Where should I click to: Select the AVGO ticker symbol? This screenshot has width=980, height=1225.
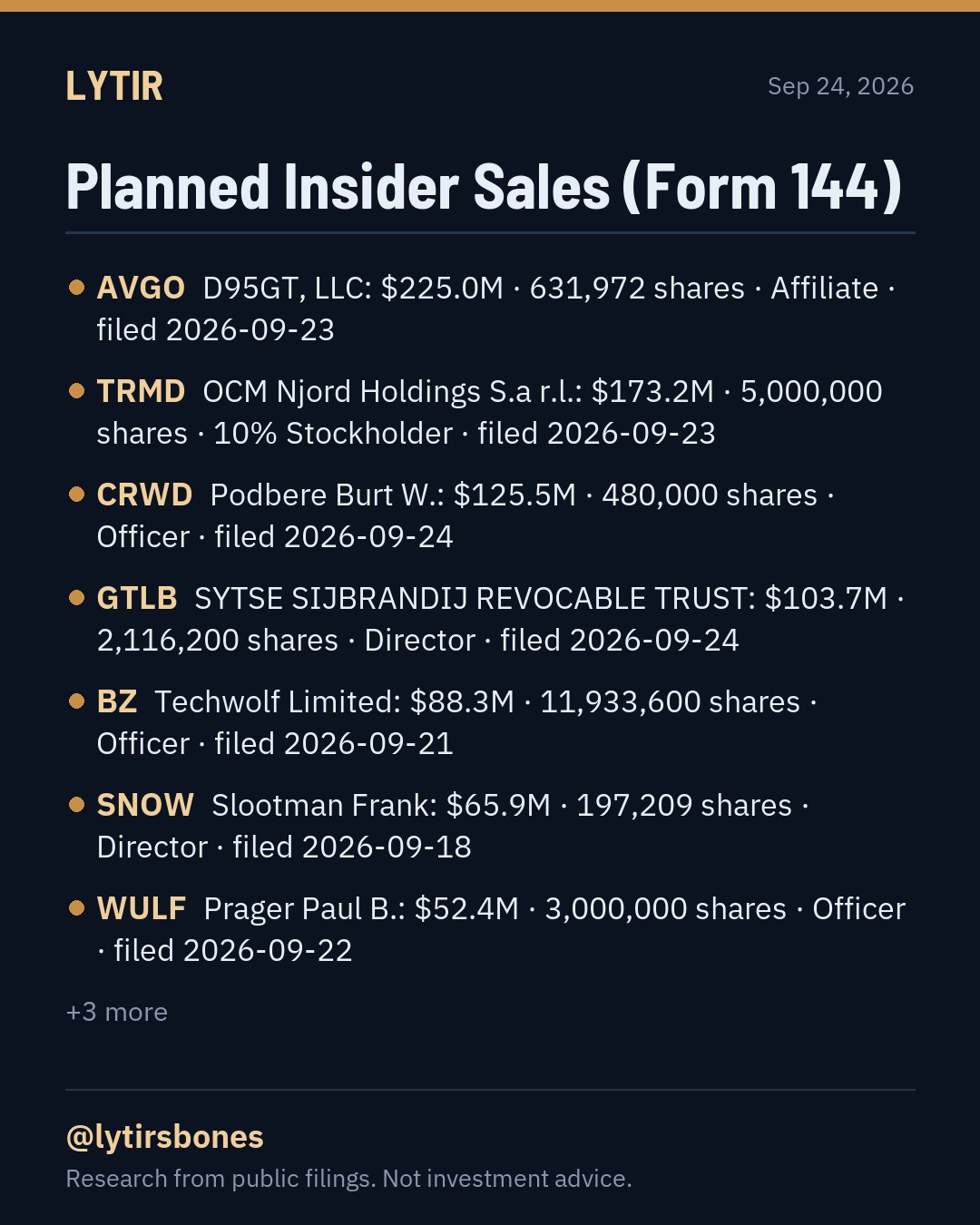pos(141,288)
